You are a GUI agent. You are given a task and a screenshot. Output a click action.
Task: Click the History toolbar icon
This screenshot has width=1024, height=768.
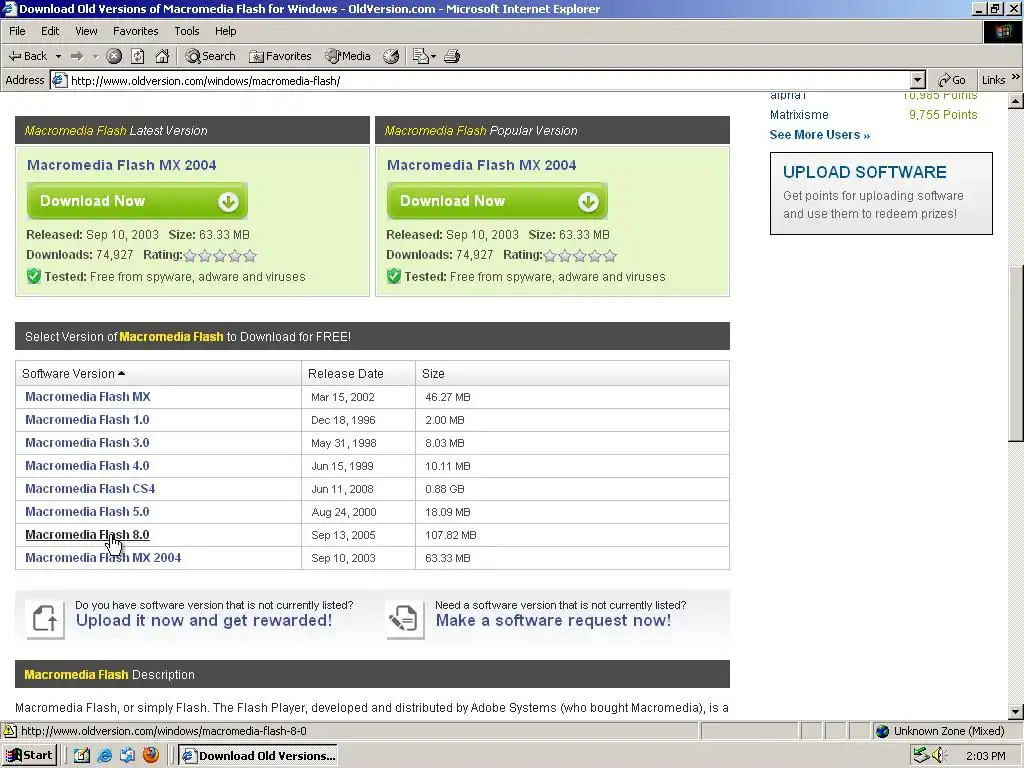[391, 56]
